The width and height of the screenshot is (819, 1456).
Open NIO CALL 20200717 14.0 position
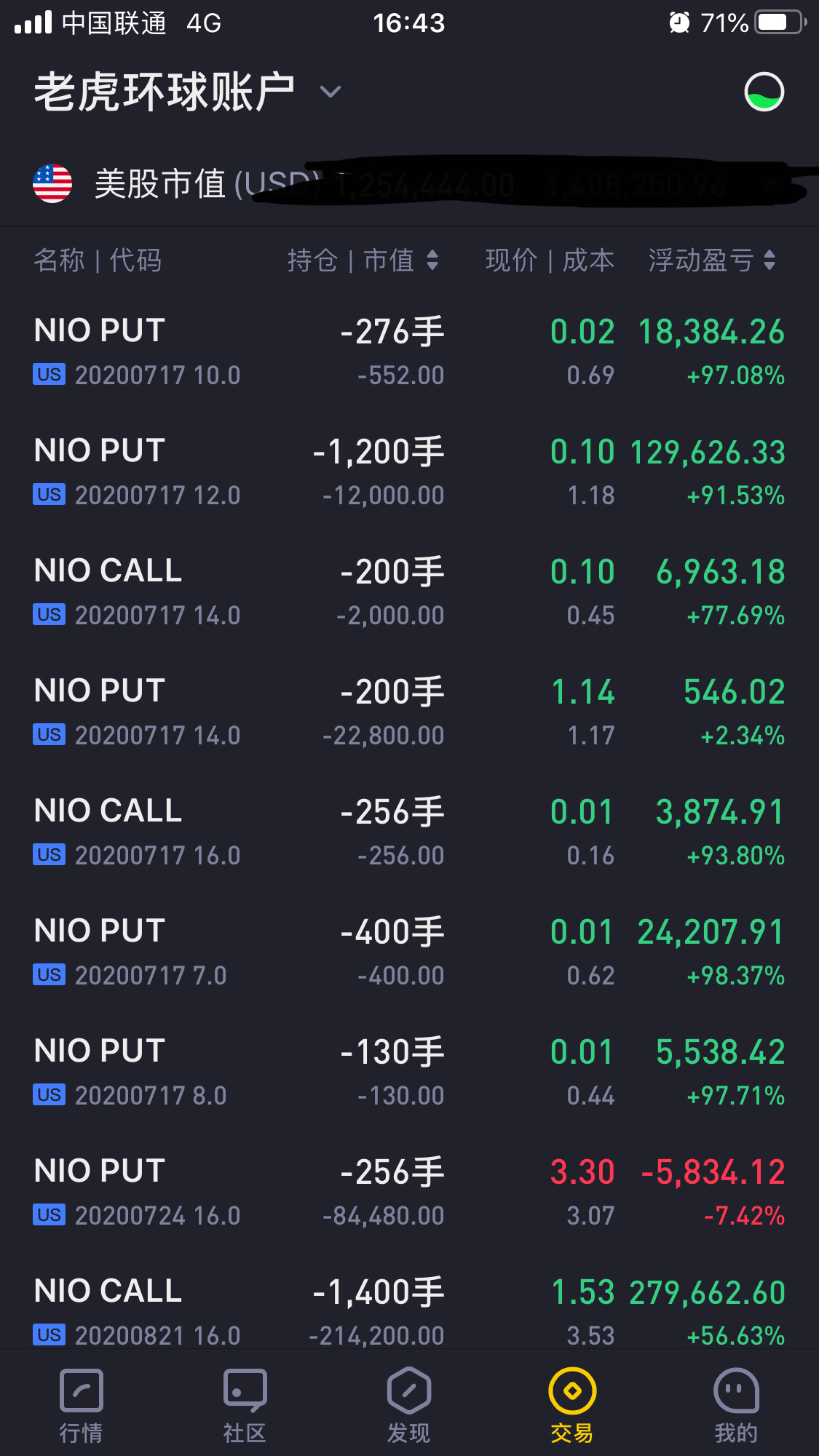click(x=409, y=592)
